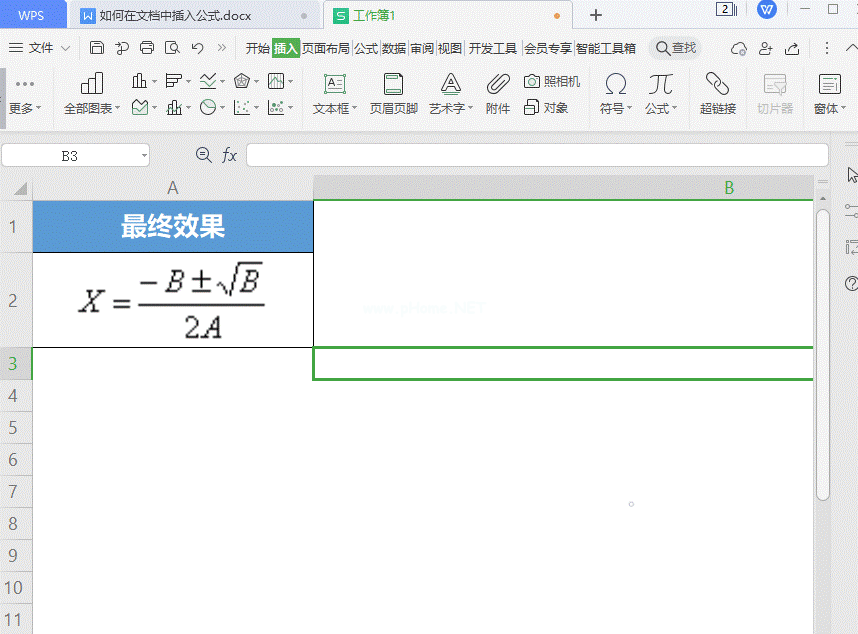Open the Data (数据) ribbon tab
858x634 pixels.
click(394, 48)
